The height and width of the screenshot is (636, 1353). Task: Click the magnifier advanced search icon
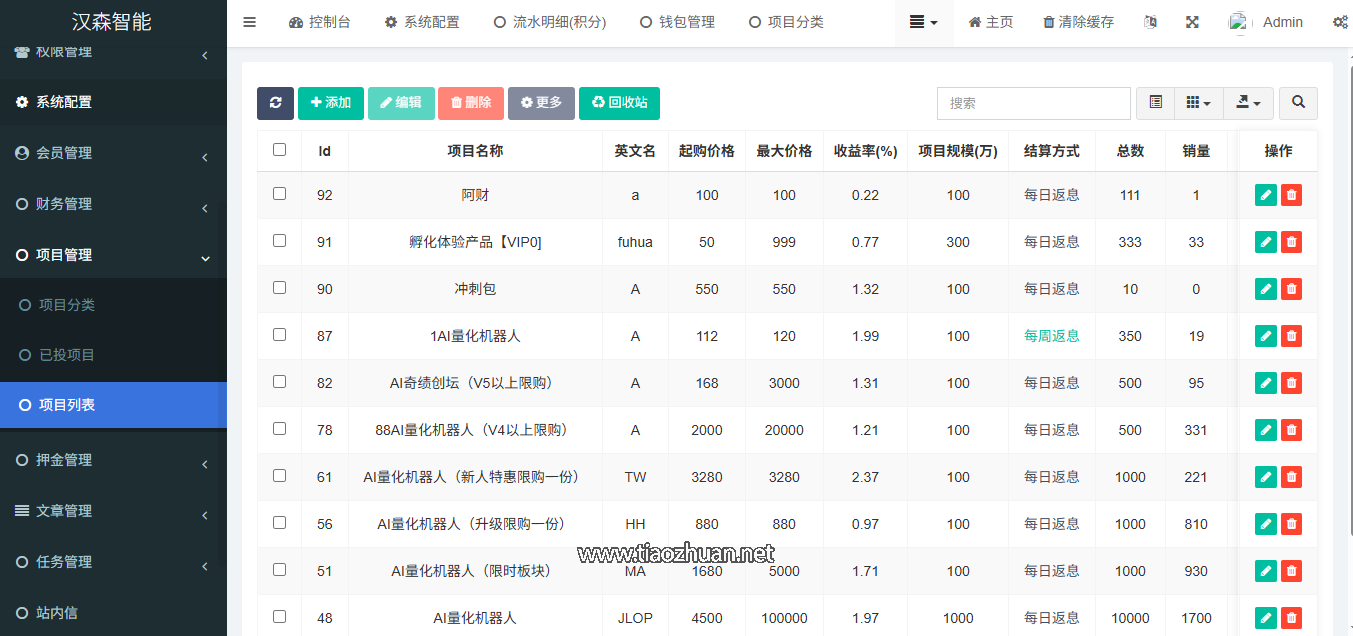(x=1298, y=103)
